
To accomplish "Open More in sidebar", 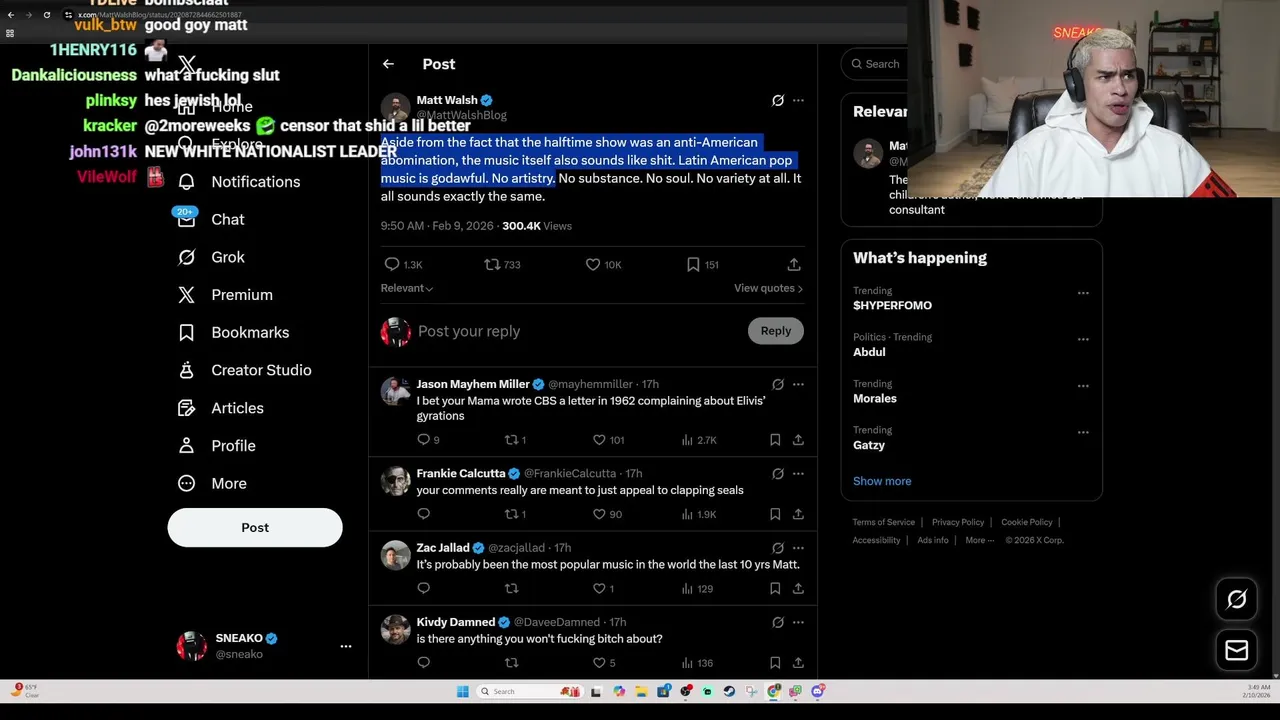I will pos(213,483).
